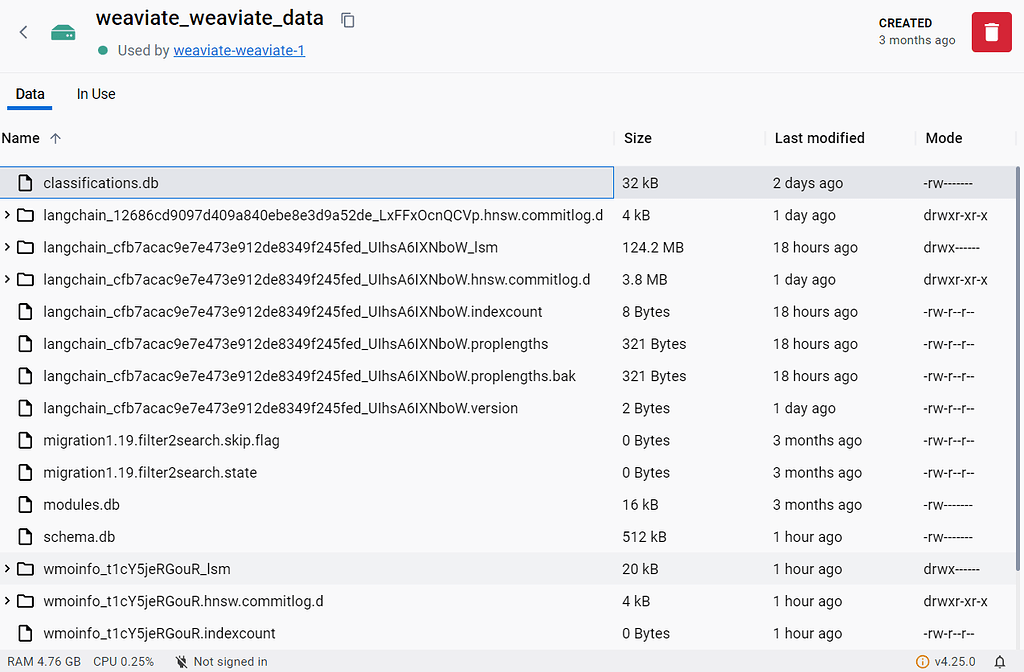Click the back arrow icon
Image resolution: width=1024 pixels, height=672 pixels.
point(24,32)
